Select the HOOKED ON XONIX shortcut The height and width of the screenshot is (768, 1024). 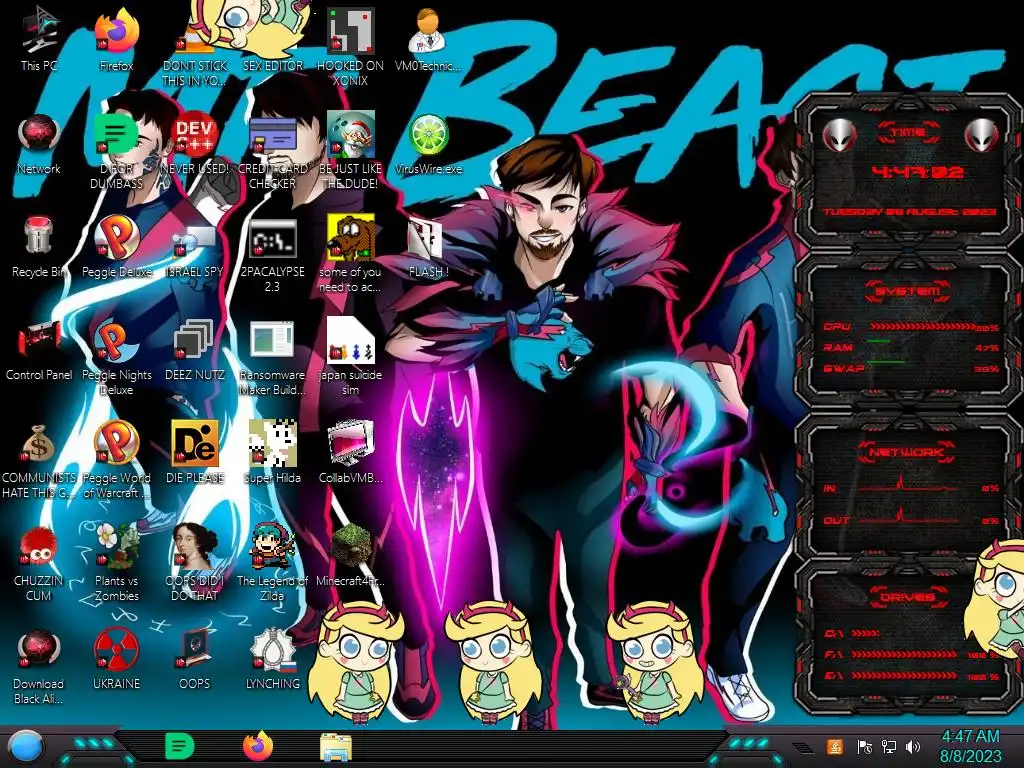pyautogui.click(x=350, y=46)
